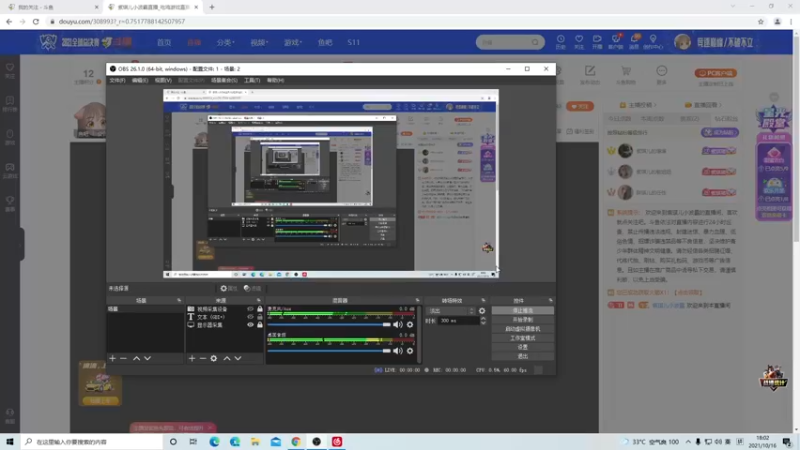Click the start virtual camera button
The image size is (800, 450).
coord(522,329)
